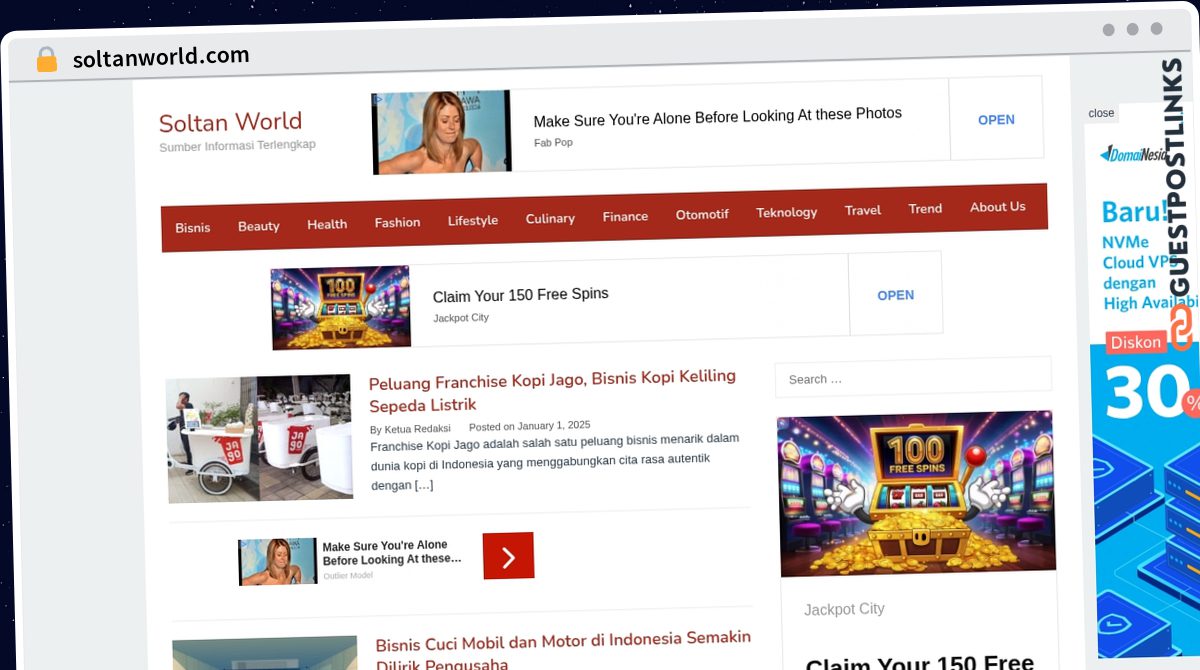The image size is (1200, 670).
Task: Click the red arrow button in inline ad
Action: 508,556
